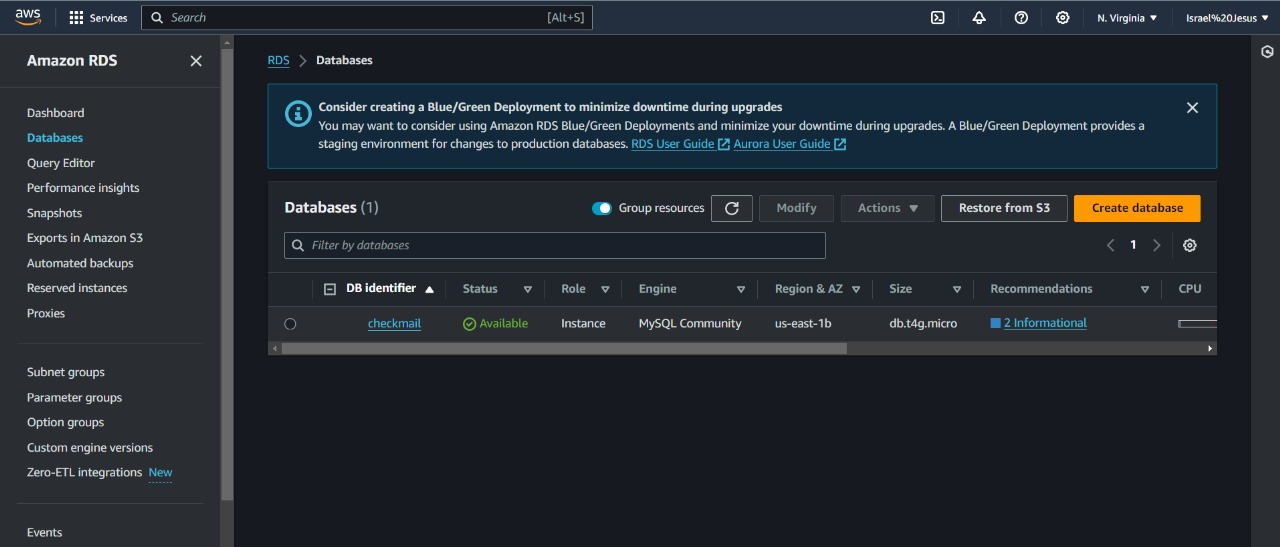The width and height of the screenshot is (1280, 547).
Task: Open the notifications bell
Action: coord(979,18)
